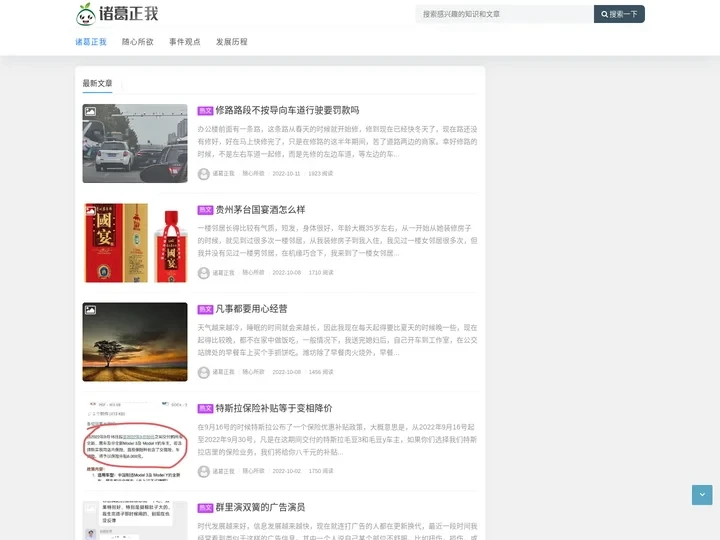720x540 pixels.
Task: Open the red-circled document thumbnail
Action: point(135,441)
